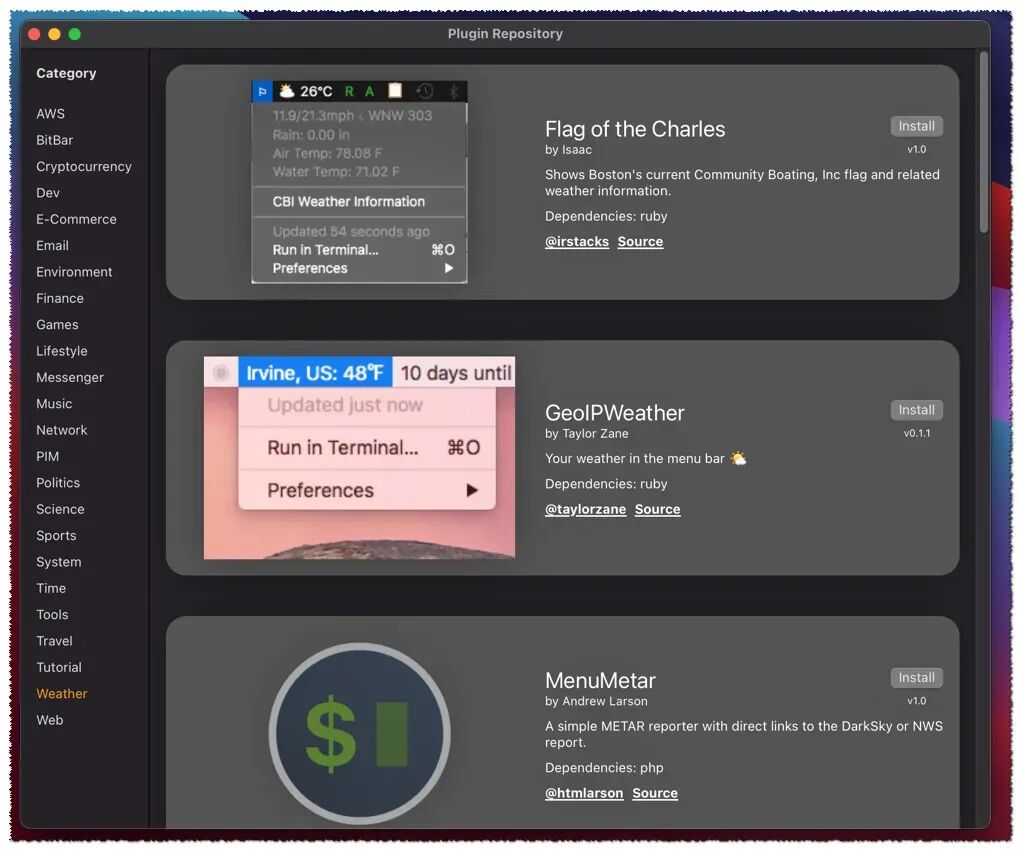Select the highlighted Weather category

(x=61, y=693)
